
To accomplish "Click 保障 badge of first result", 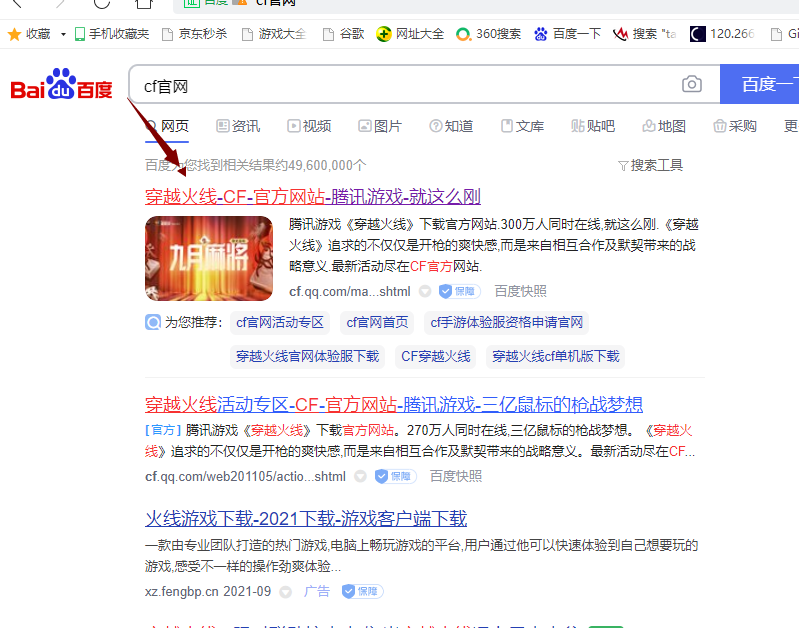I will point(460,291).
